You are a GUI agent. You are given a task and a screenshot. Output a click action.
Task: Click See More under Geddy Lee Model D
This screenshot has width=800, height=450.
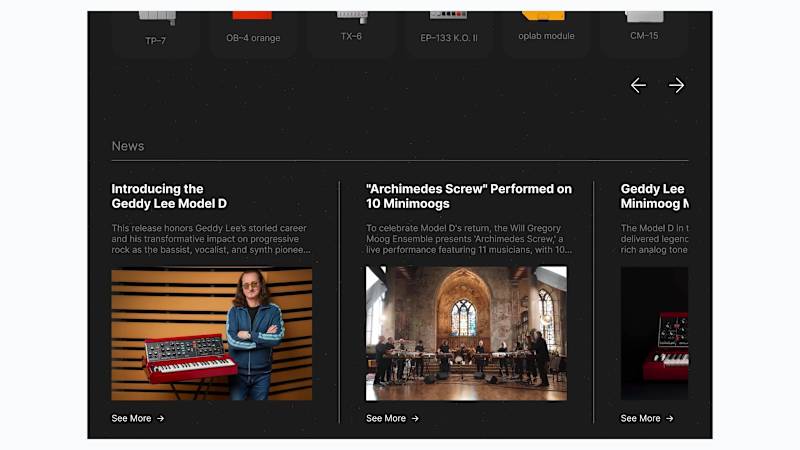pyautogui.click(x=138, y=418)
